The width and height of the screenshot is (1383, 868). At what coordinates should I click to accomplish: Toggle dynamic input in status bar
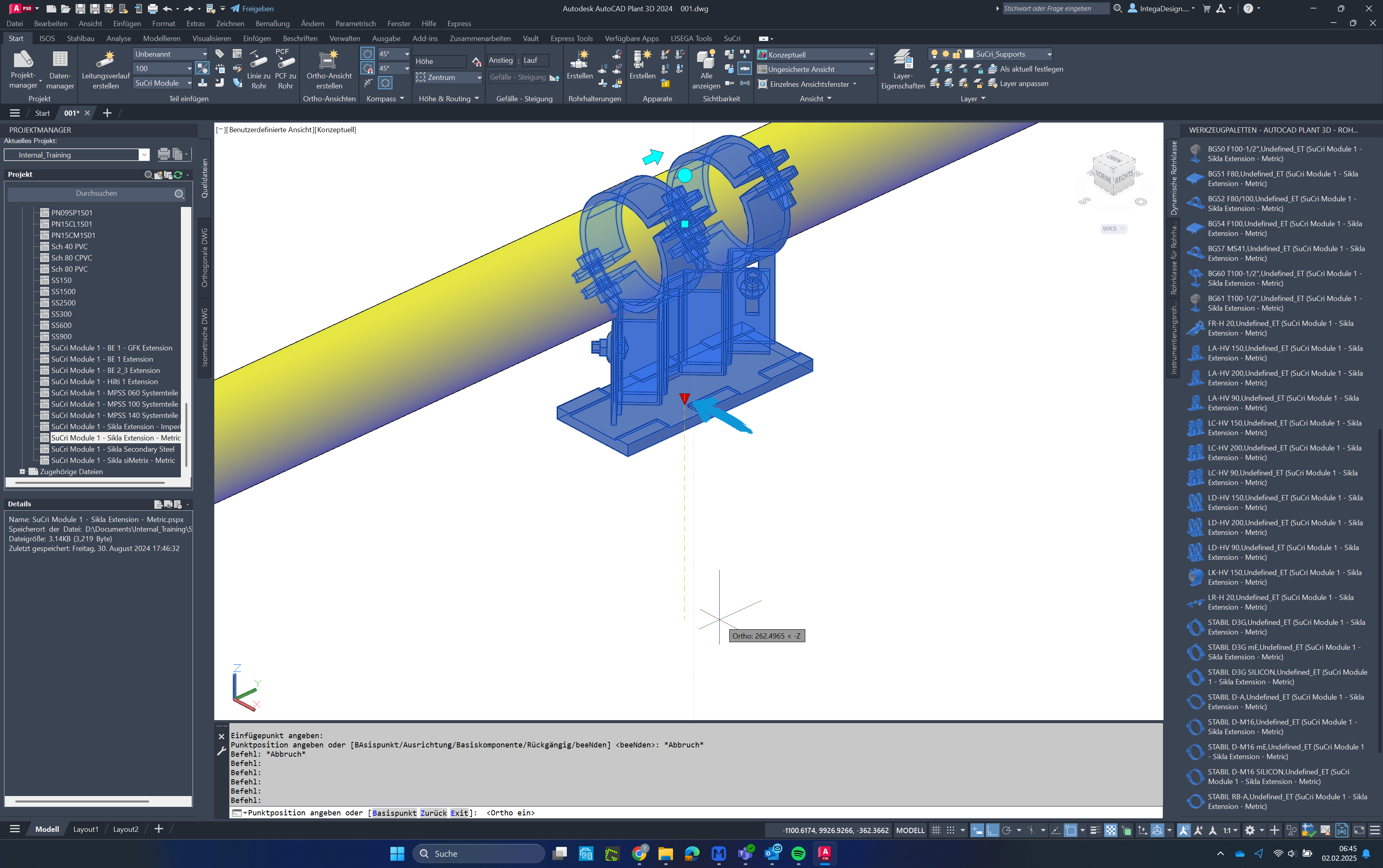click(x=977, y=830)
